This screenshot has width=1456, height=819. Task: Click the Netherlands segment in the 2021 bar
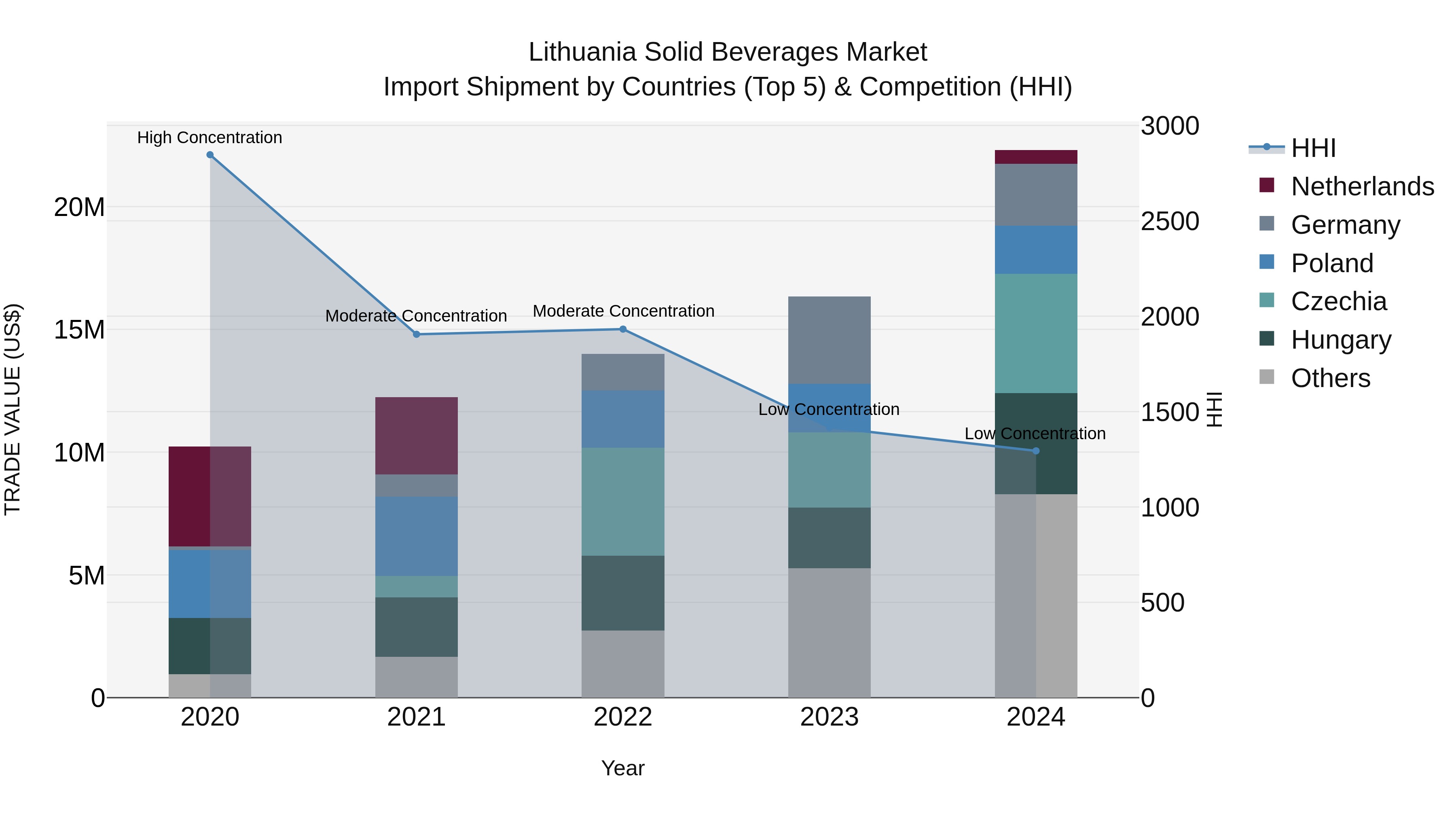(417, 436)
